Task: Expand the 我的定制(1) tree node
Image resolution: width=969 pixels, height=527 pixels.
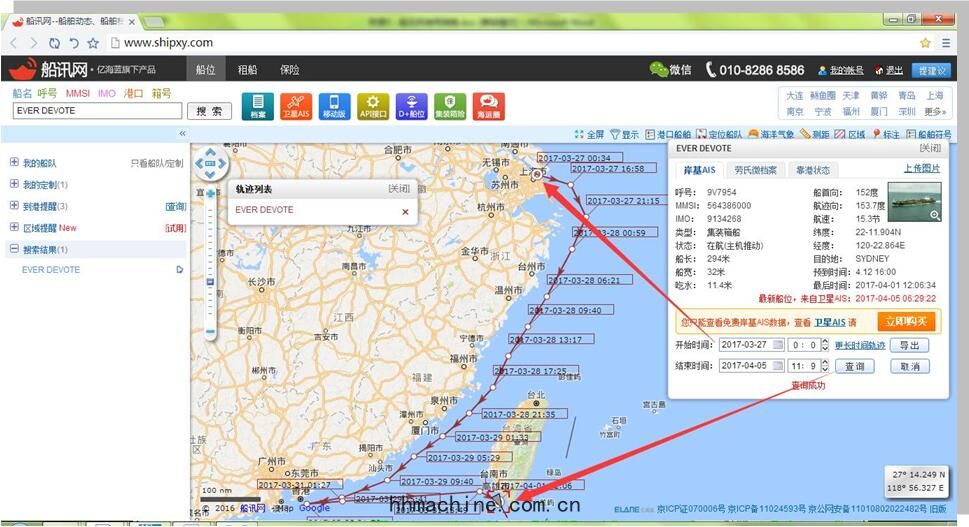Action: click(14, 184)
